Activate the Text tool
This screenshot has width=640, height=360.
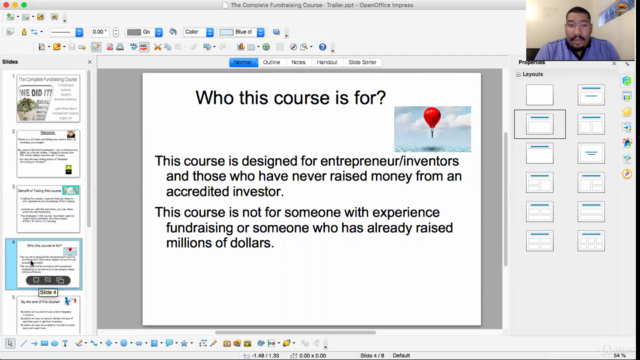pyautogui.click(x=65, y=344)
